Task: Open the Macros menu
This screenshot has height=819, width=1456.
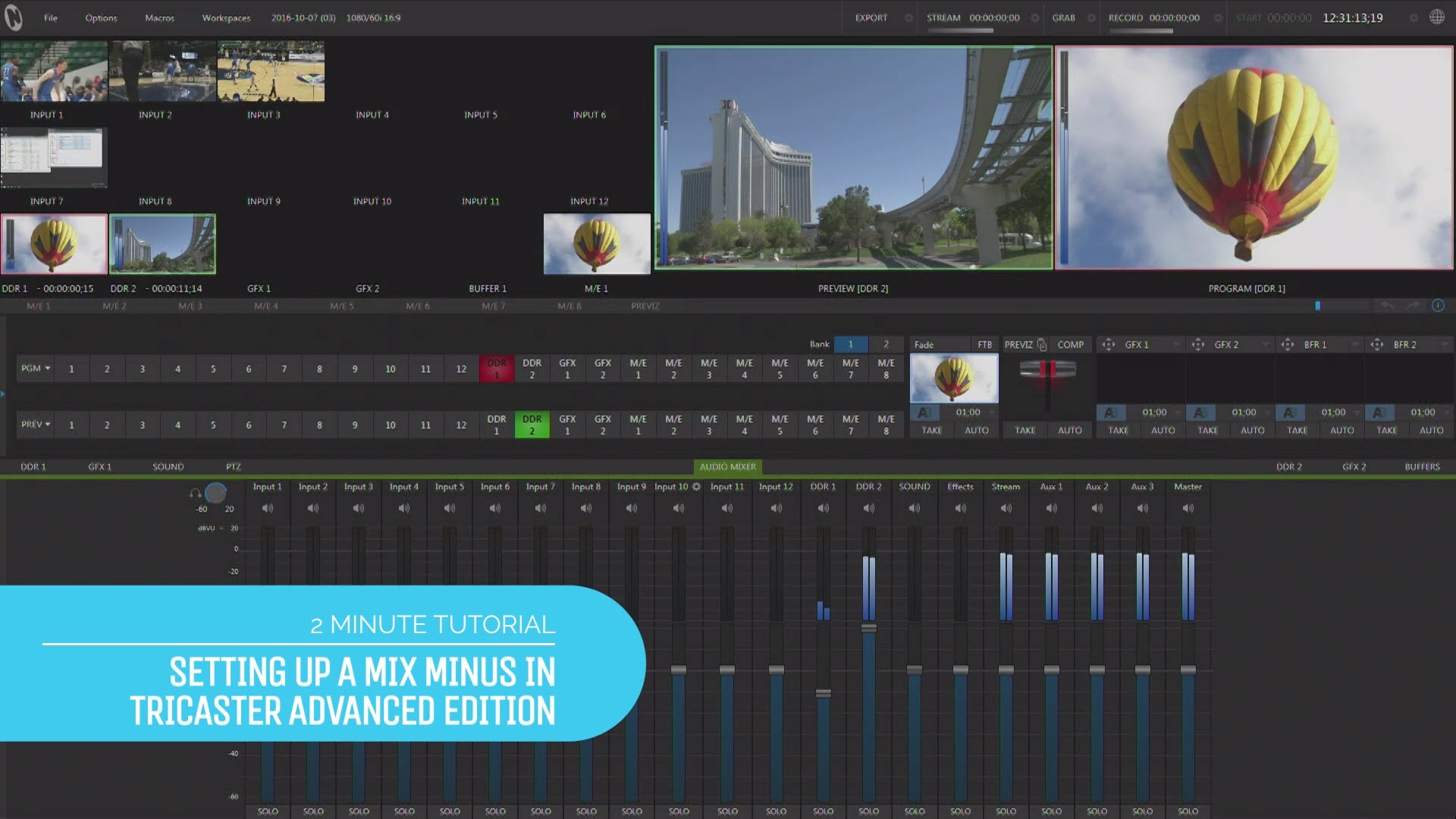Action: coord(158,17)
